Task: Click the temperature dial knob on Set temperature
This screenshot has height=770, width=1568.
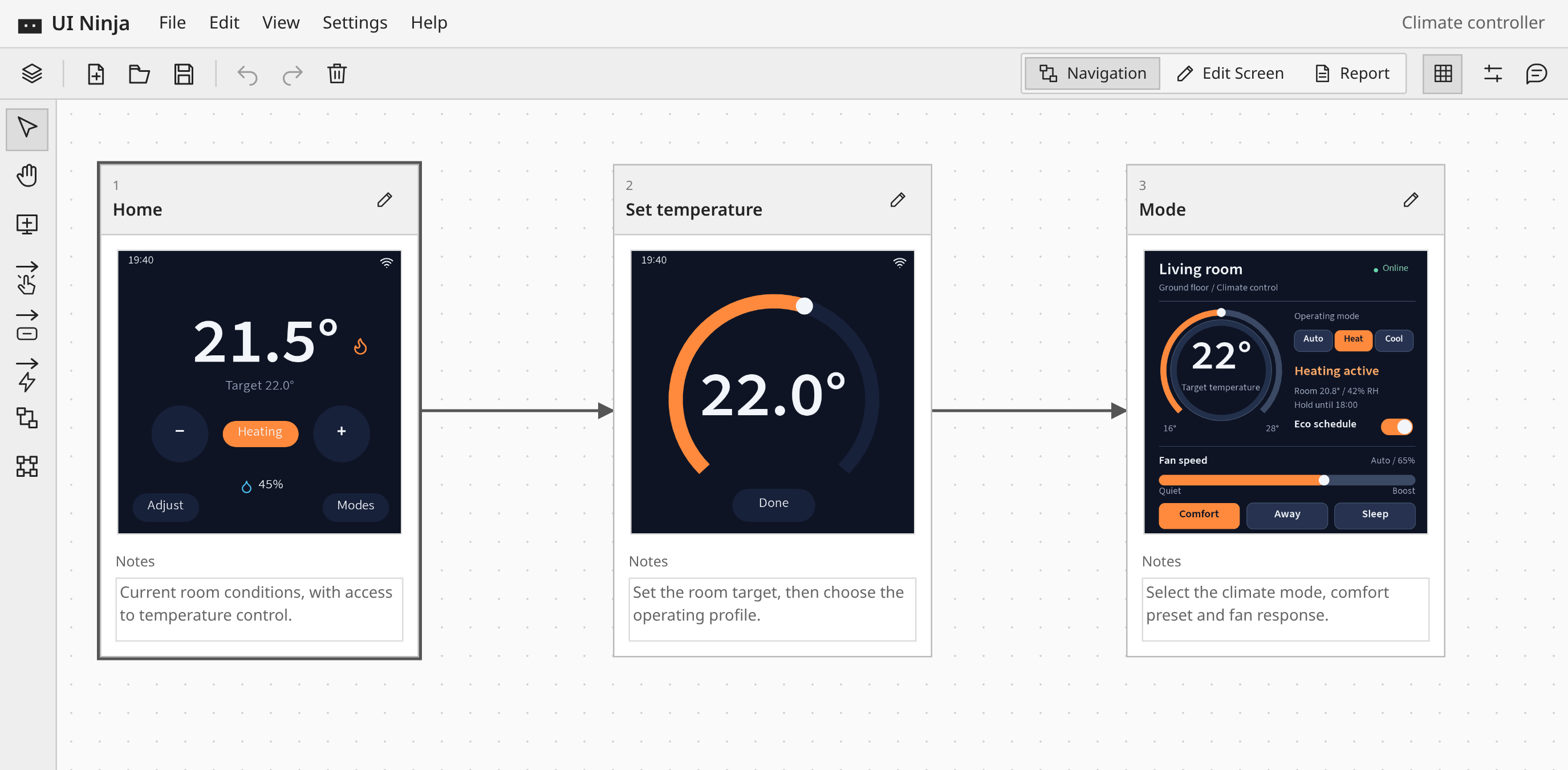Action: click(805, 306)
